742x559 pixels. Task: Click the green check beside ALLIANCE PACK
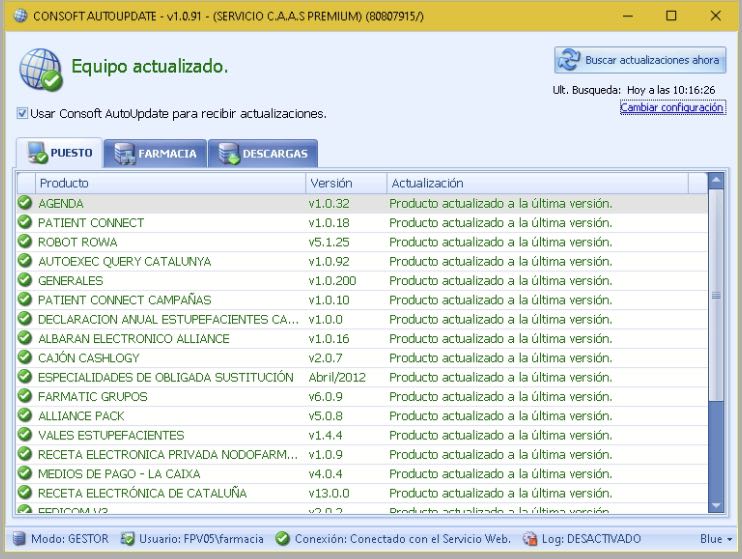tap(25, 415)
